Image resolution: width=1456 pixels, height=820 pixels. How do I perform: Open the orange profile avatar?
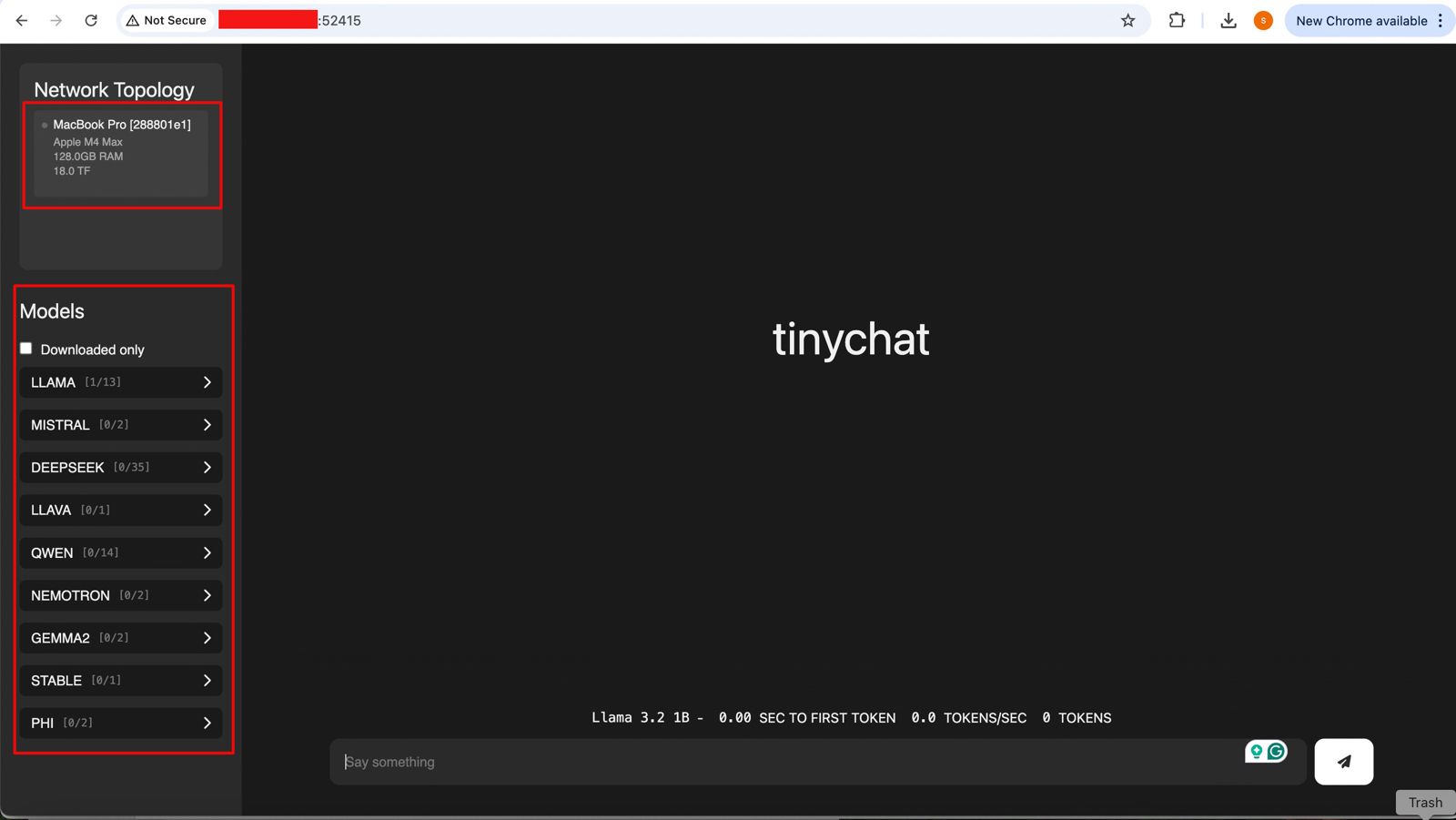(1263, 20)
